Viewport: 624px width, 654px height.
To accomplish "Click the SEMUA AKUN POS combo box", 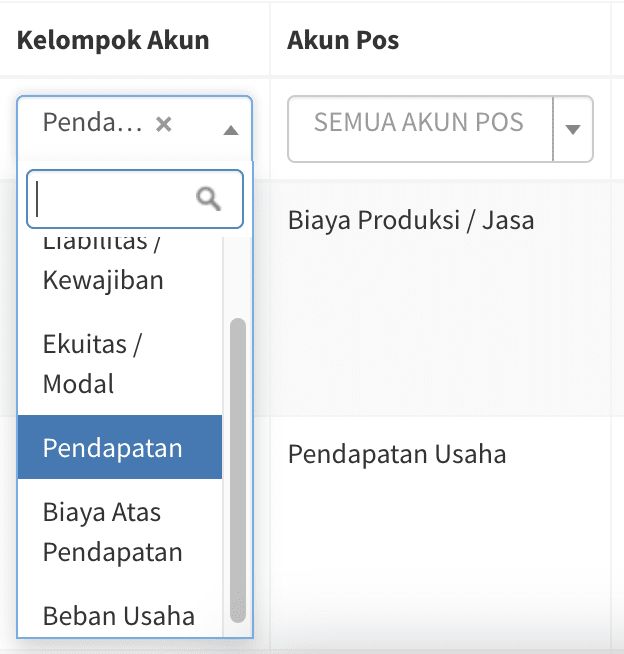I will tap(419, 123).
